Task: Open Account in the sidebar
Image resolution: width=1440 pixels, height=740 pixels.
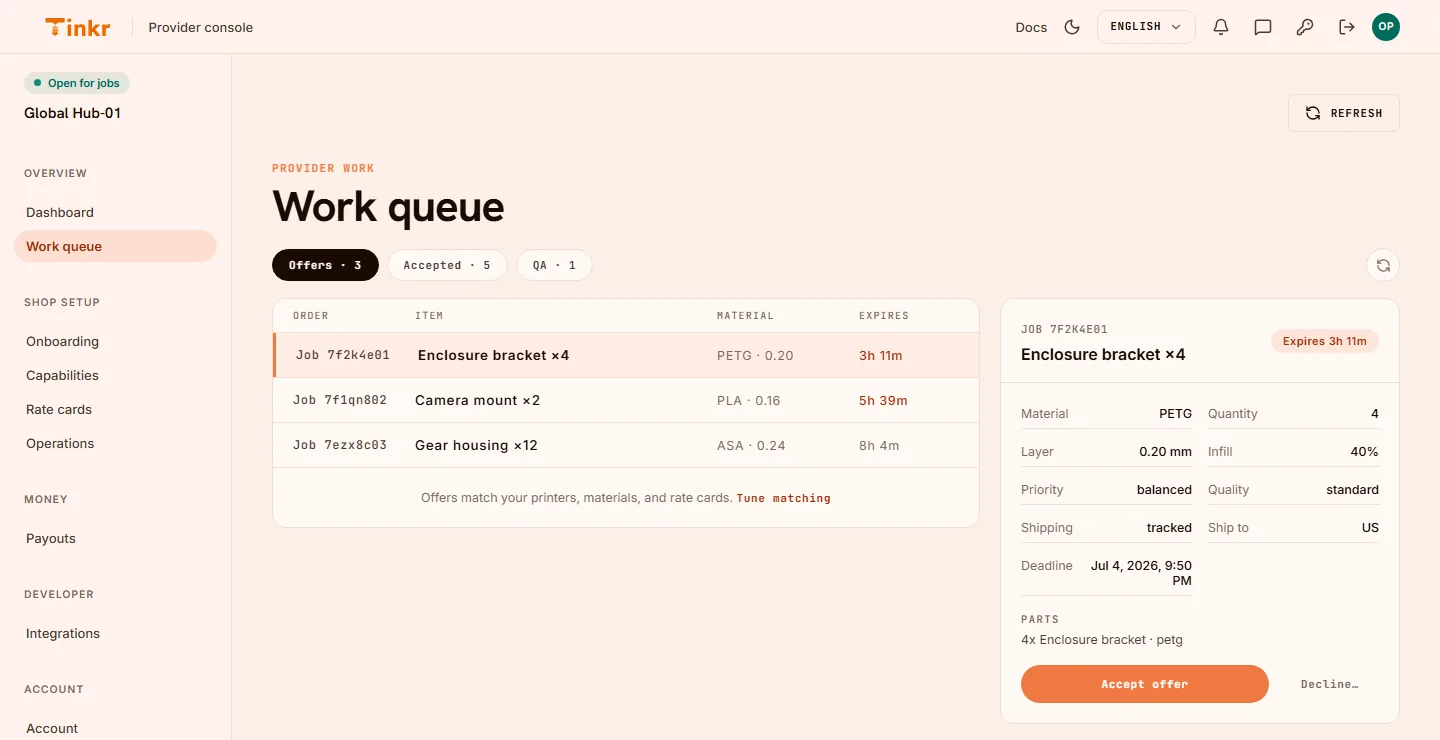Action: tap(115, 728)
